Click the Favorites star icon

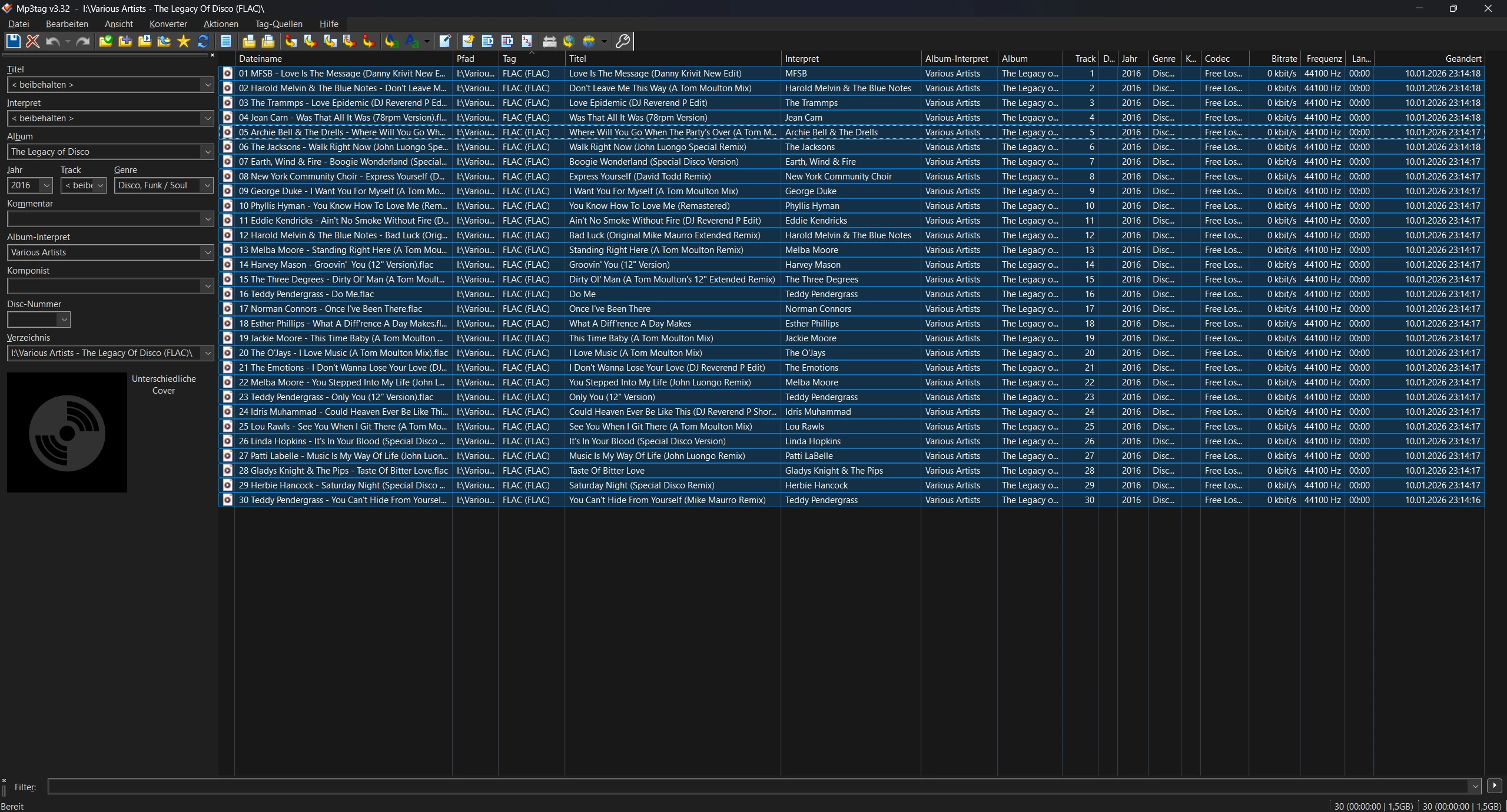pyautogui.click(x=184, y=41)
